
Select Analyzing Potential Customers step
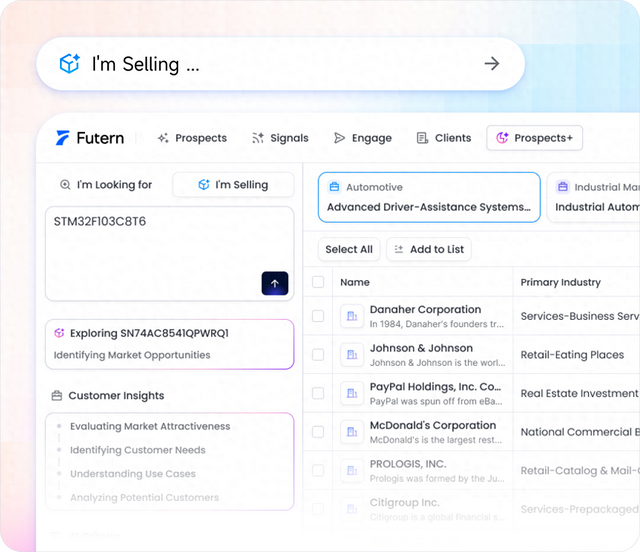[144, 497]
